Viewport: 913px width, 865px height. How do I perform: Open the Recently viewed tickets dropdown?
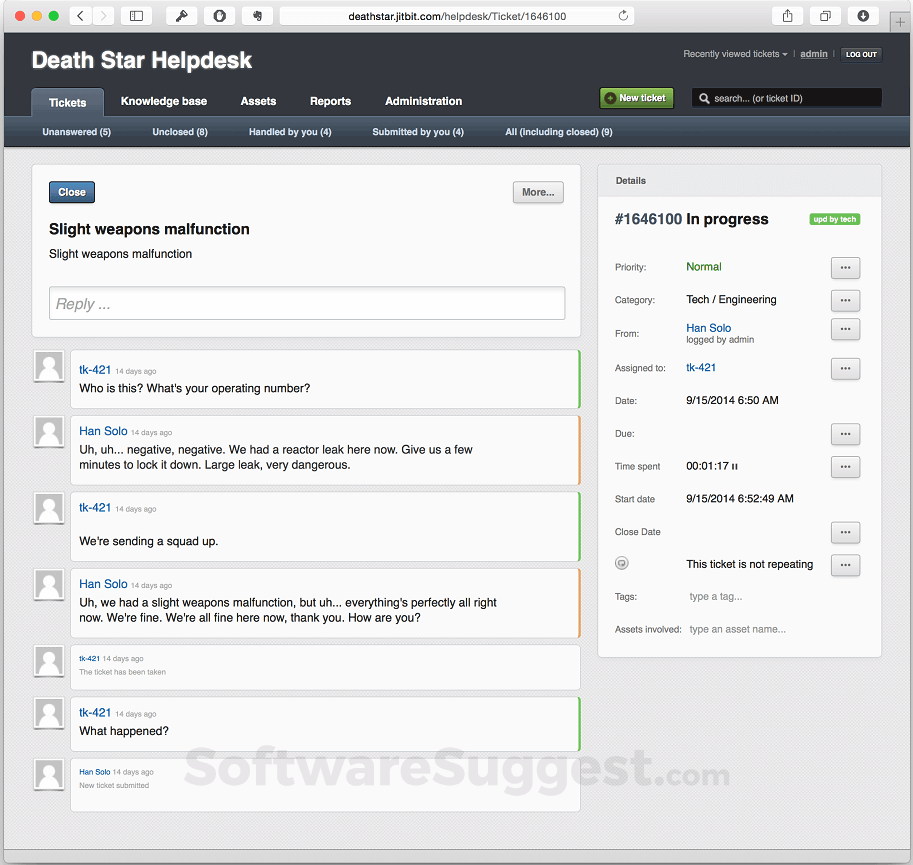(735, 53)
